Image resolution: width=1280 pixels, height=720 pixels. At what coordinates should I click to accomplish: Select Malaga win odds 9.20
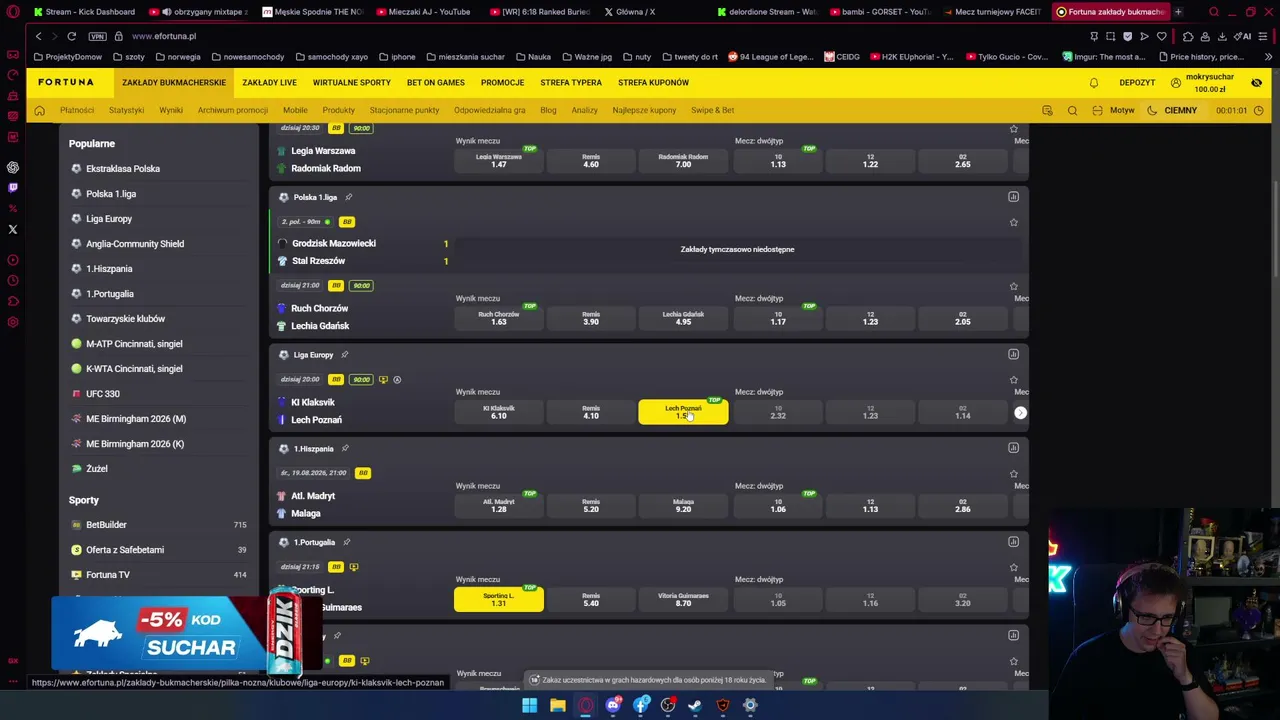pos(683,506)
